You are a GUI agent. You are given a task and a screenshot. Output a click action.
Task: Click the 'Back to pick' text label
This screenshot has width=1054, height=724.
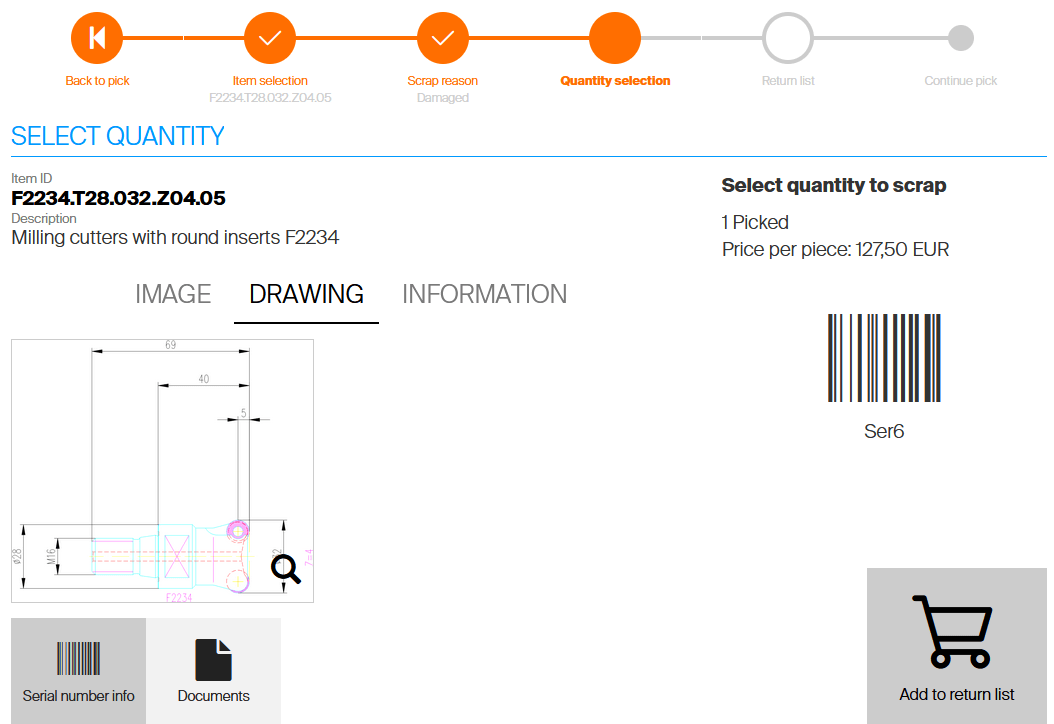tap(97, 81)
